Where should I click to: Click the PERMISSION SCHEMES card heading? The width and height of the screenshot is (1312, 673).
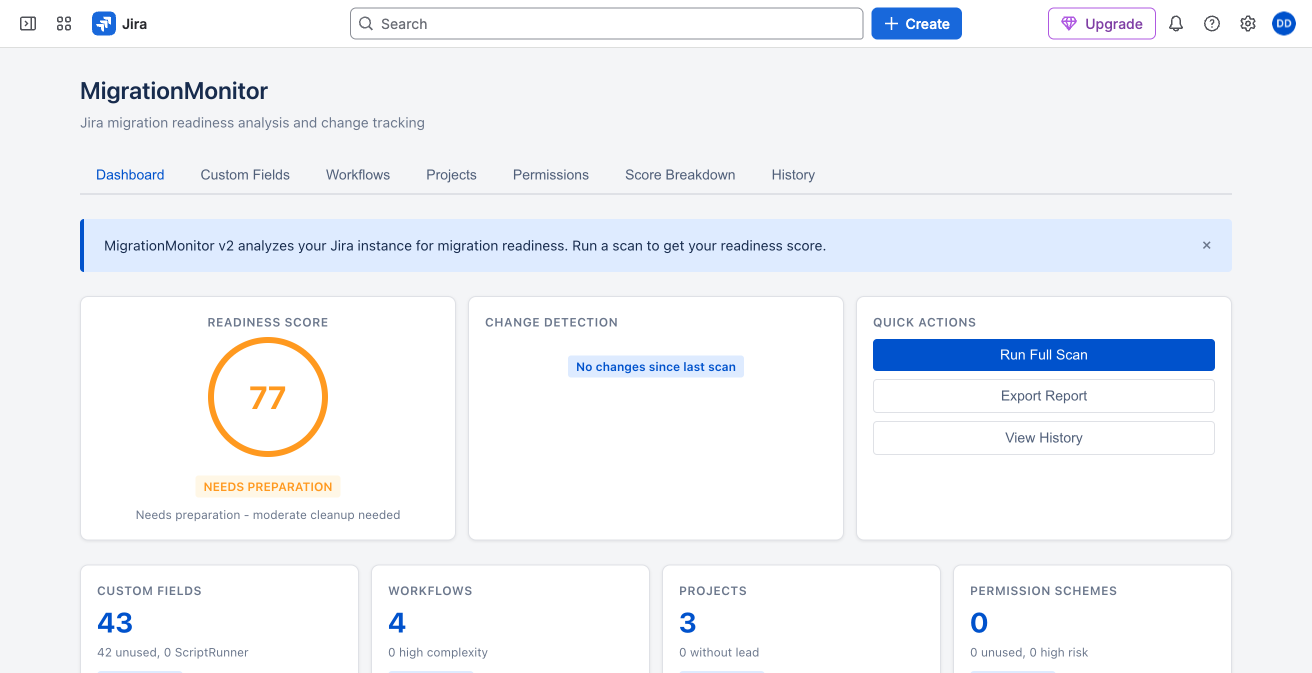[x=1043, y=591]
